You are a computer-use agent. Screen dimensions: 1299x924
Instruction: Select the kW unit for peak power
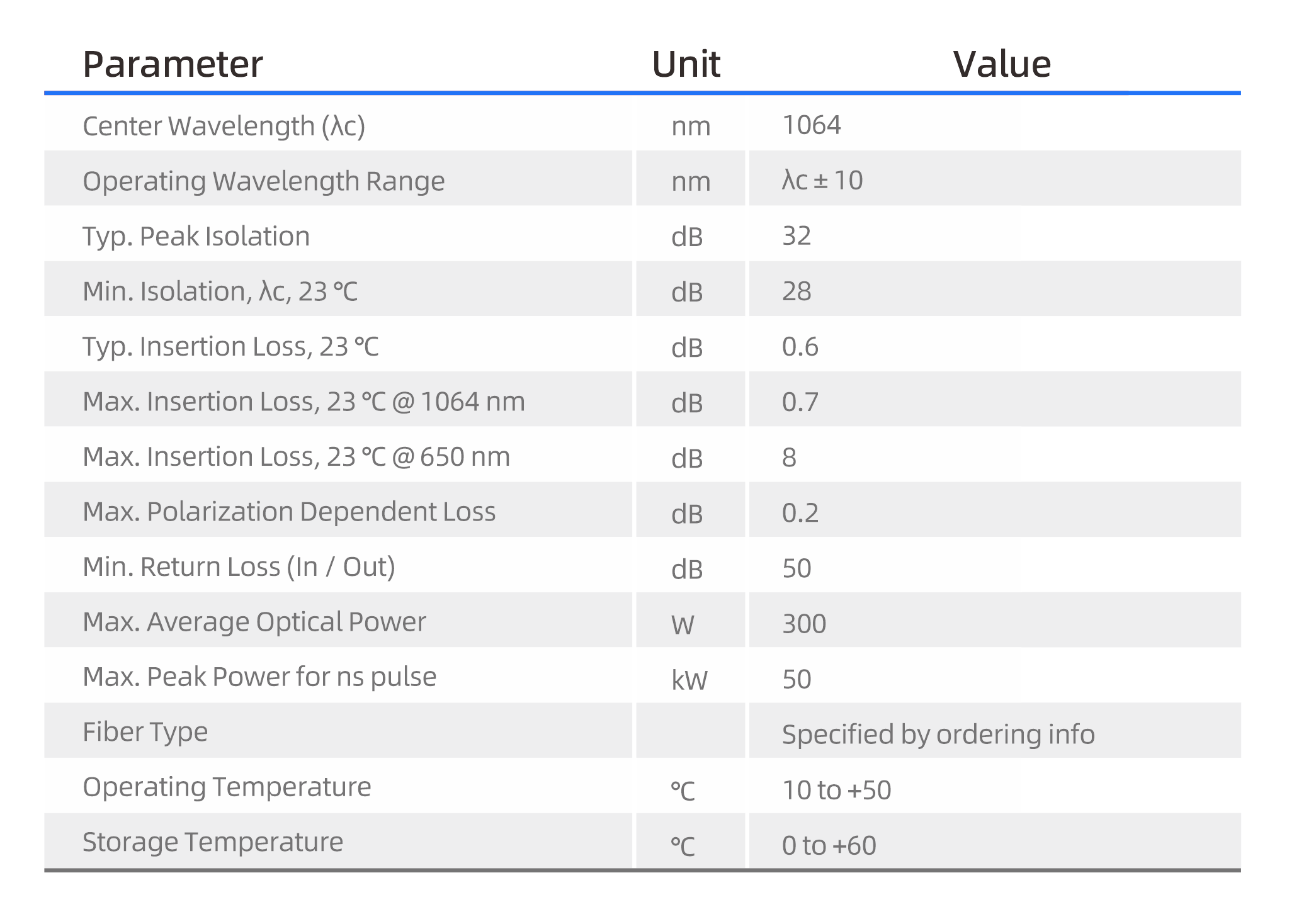tap(689, 680)
